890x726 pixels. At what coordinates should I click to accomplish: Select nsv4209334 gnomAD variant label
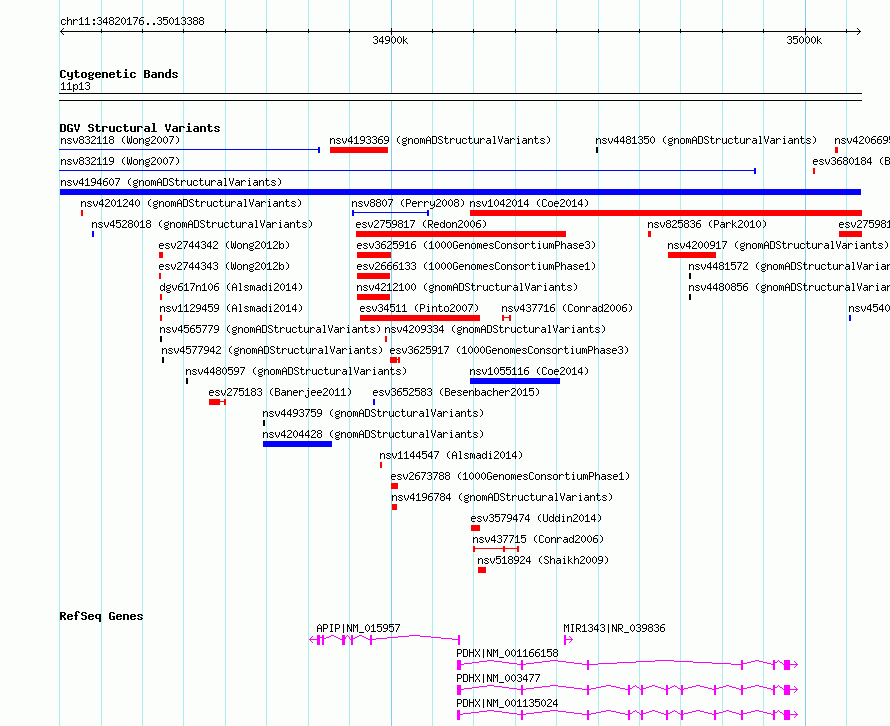(495, 329)
